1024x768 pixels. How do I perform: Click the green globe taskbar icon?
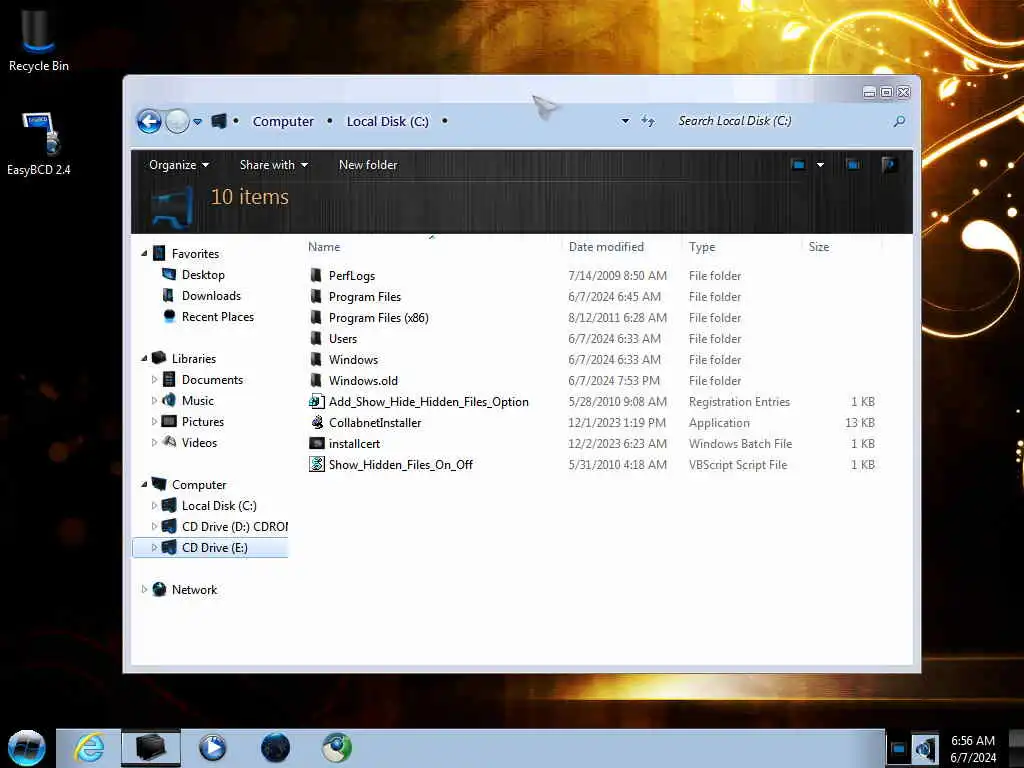click(337, 748)
